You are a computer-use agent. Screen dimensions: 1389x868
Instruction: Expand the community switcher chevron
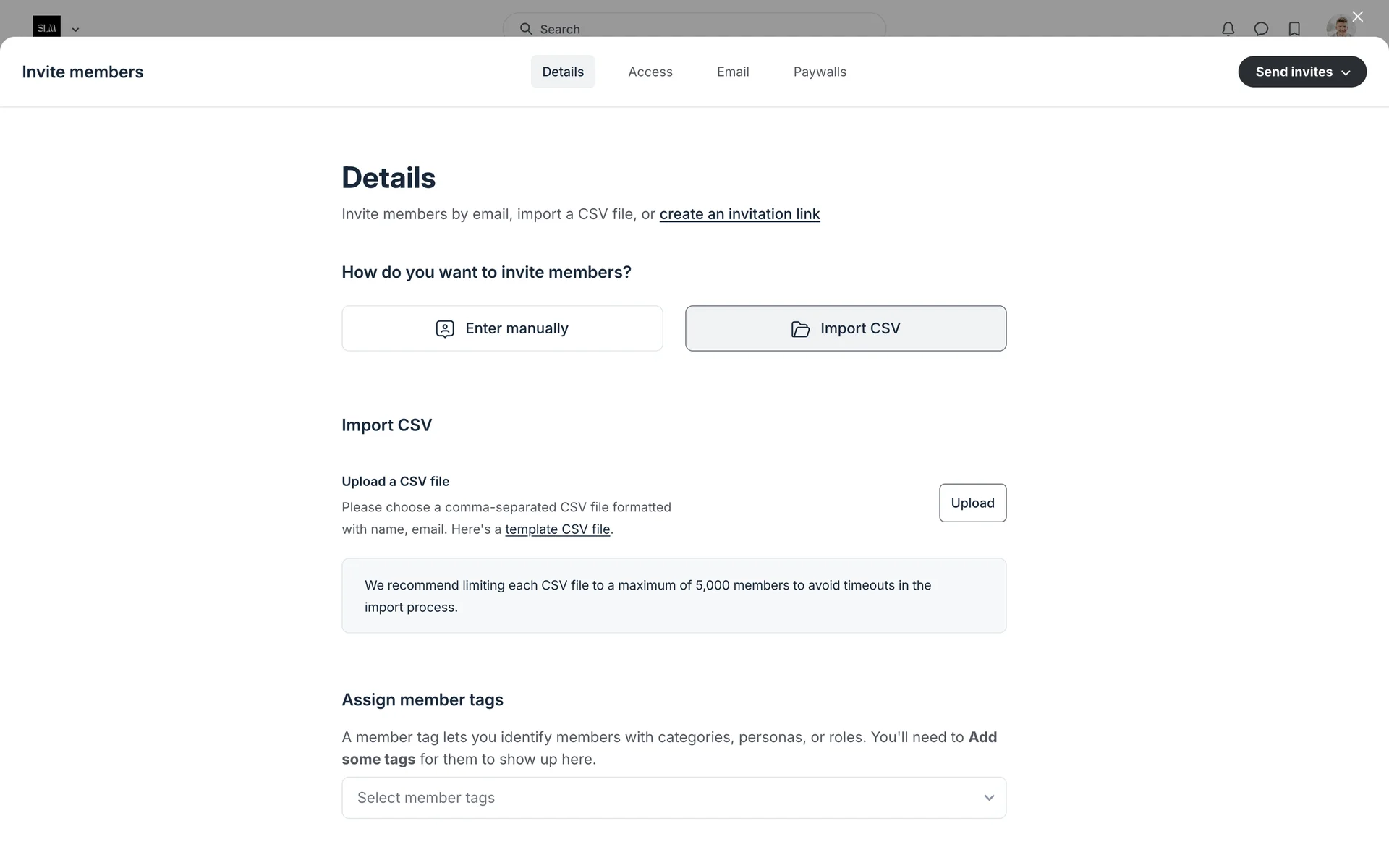click(x=75, y=30)
